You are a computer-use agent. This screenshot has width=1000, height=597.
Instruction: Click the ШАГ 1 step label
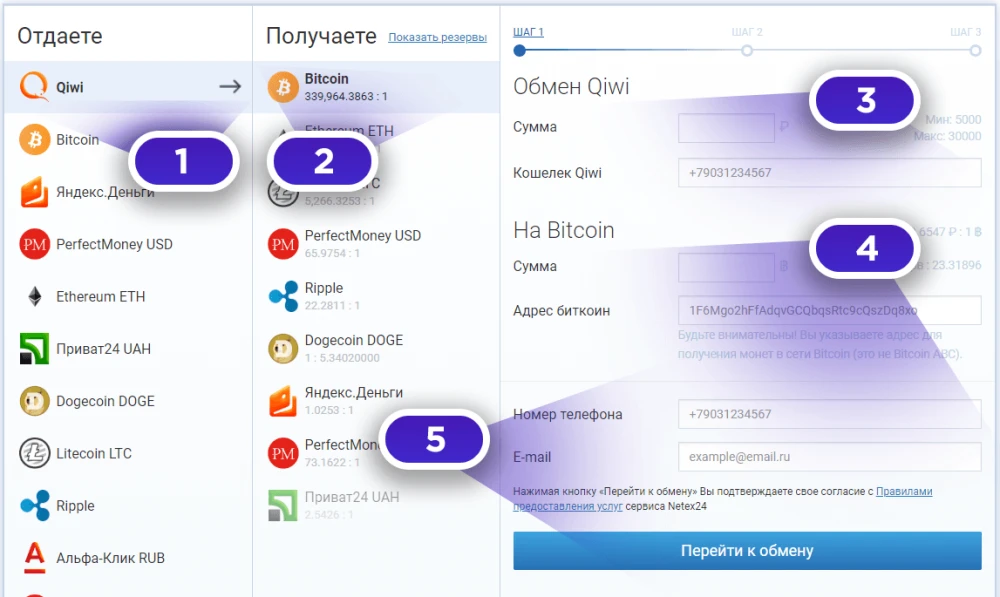pos(528,32)
